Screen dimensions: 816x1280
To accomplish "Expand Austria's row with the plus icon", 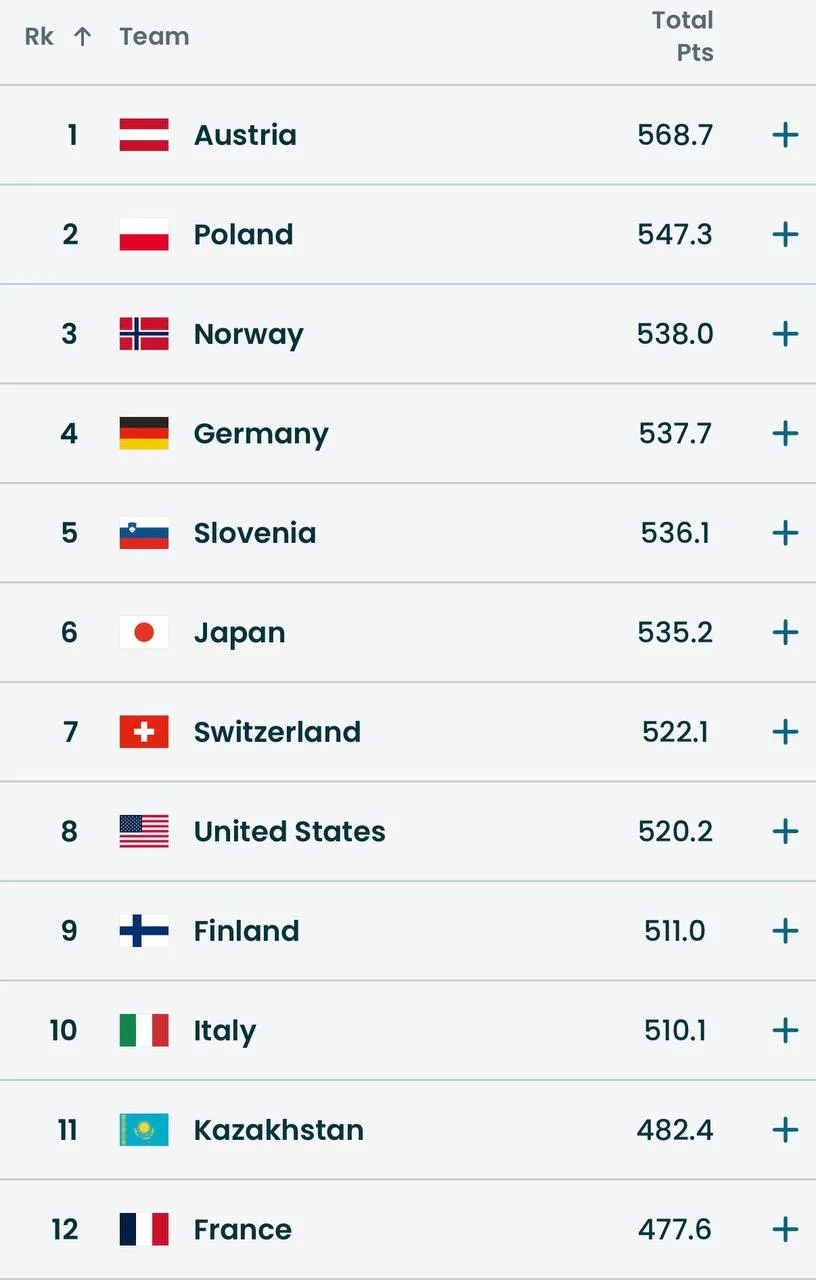I will [785, 135].
